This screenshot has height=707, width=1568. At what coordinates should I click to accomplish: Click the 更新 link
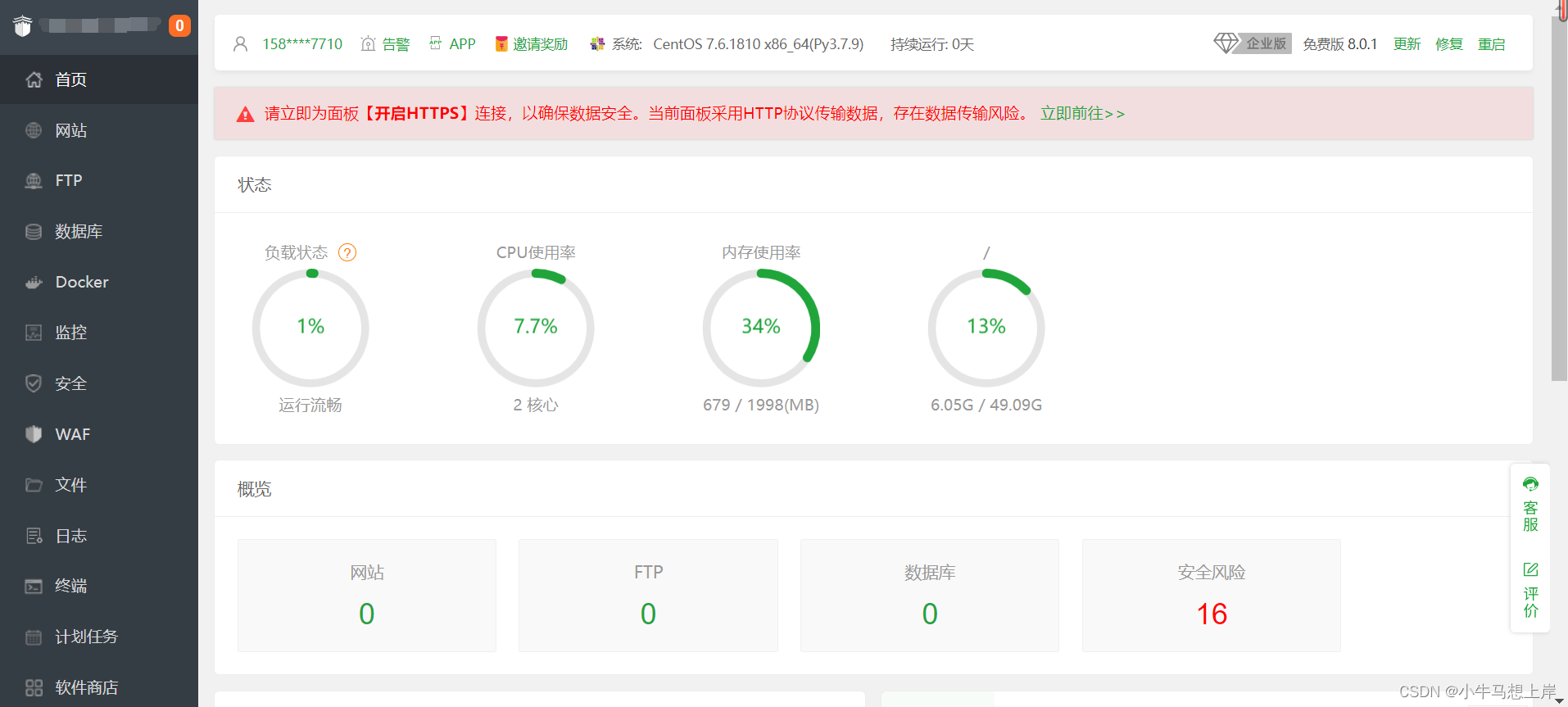tap(1407, 44)
